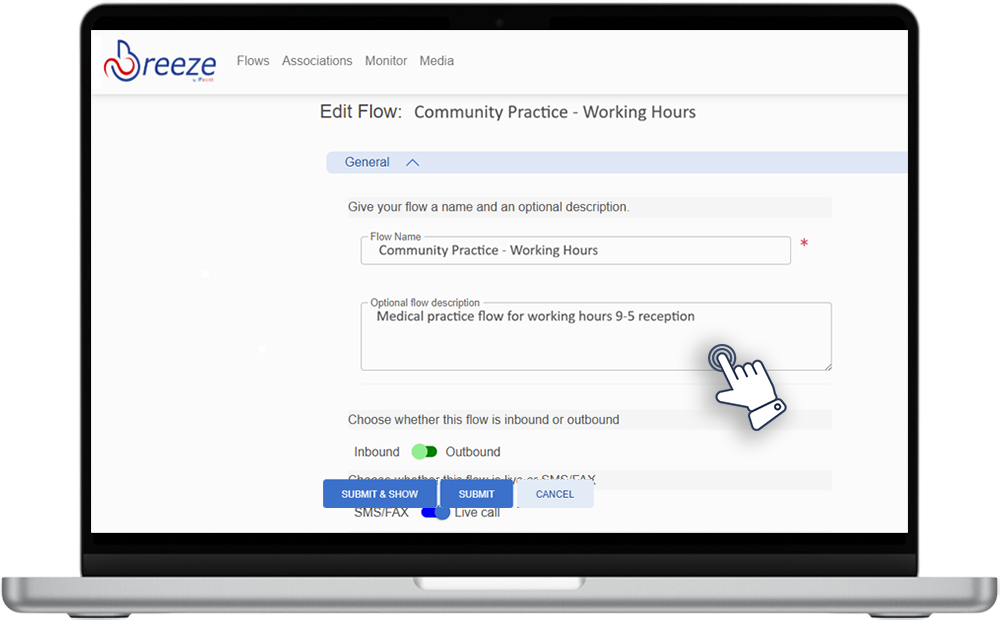This screenshot has height=620, width=1000.
Task: Cancel editing the flow
Action: point(555,494)
